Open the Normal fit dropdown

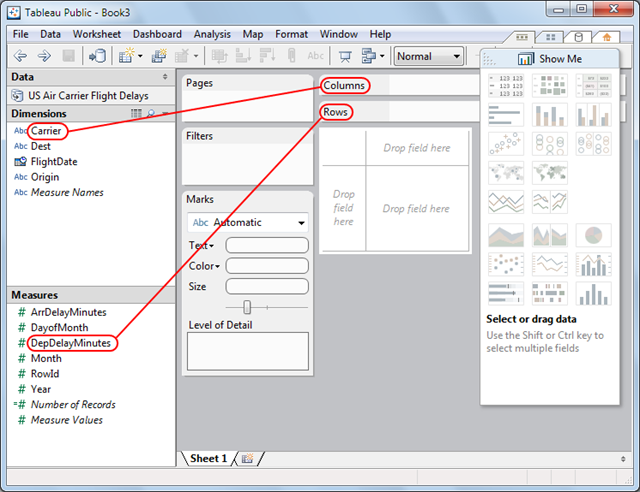click(x=429, y=56)
